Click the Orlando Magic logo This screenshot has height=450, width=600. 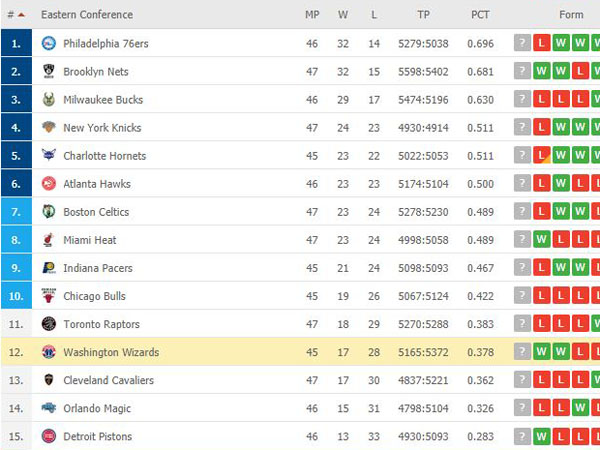(49, 408)
